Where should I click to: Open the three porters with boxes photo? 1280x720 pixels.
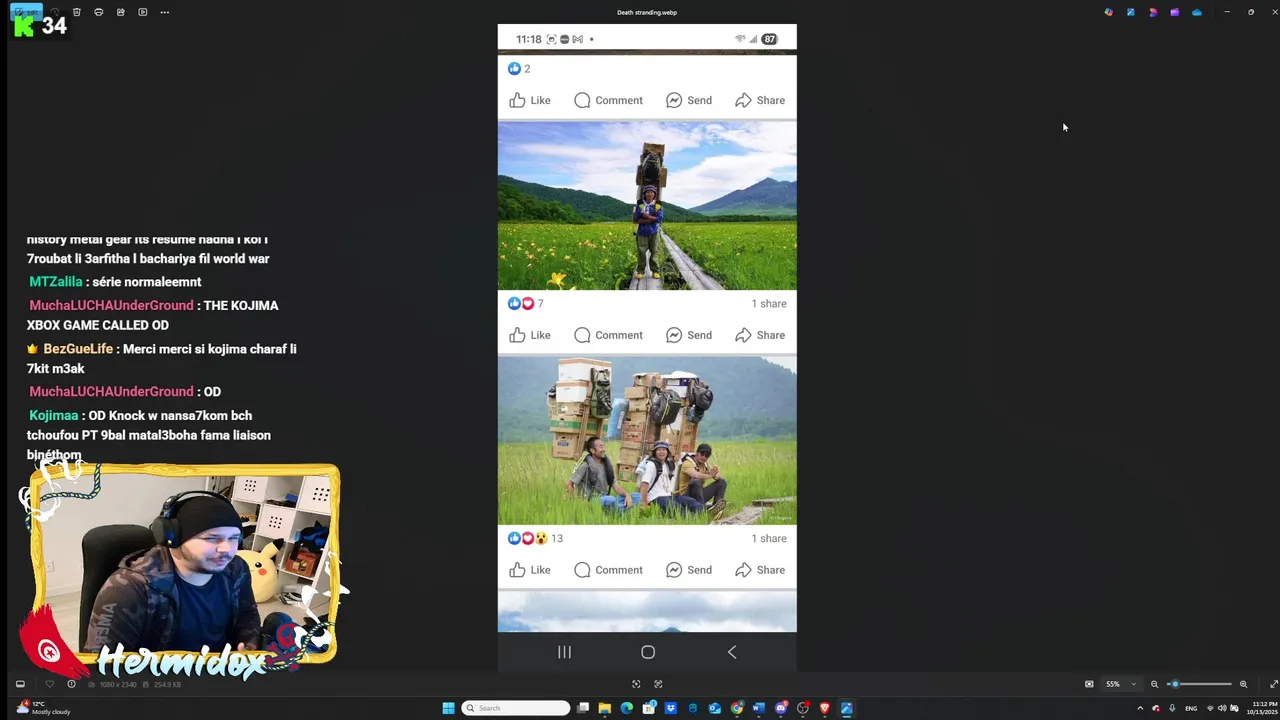pos(647,441)
